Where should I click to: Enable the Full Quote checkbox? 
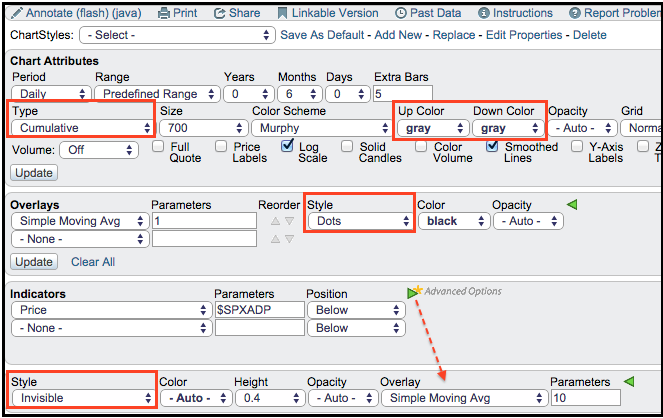[158, 146]
